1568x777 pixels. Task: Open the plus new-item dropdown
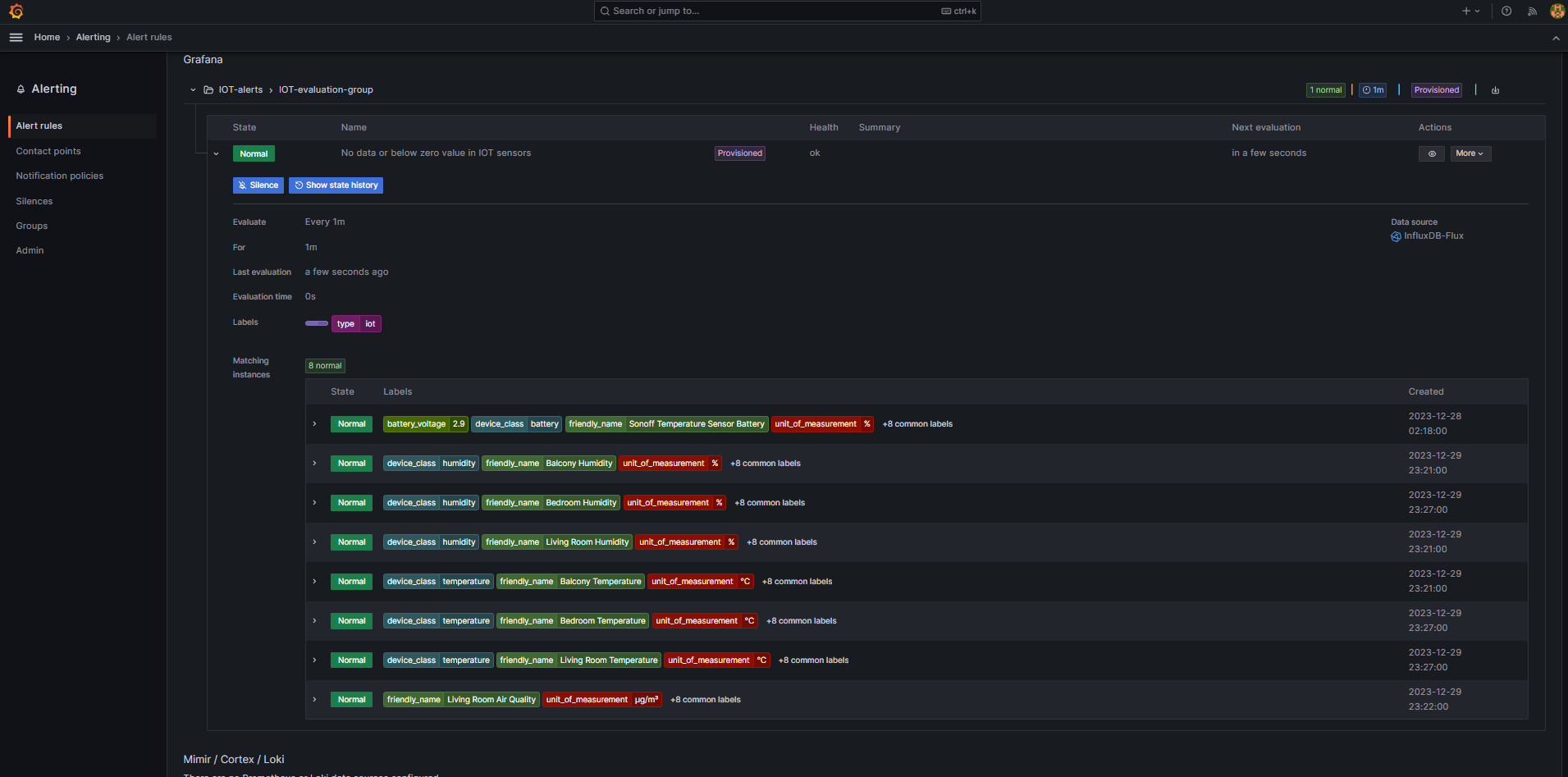click(x=1470, y=11)
